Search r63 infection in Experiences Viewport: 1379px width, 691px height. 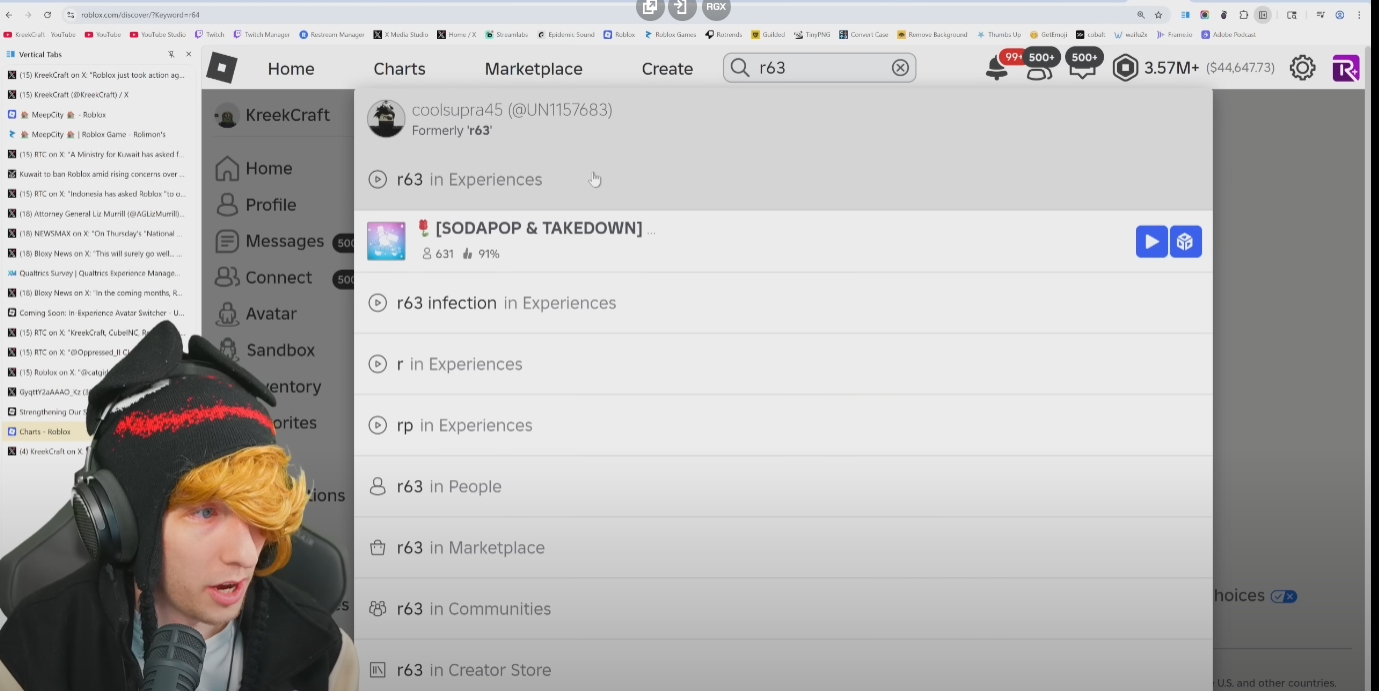pos(783,303)
